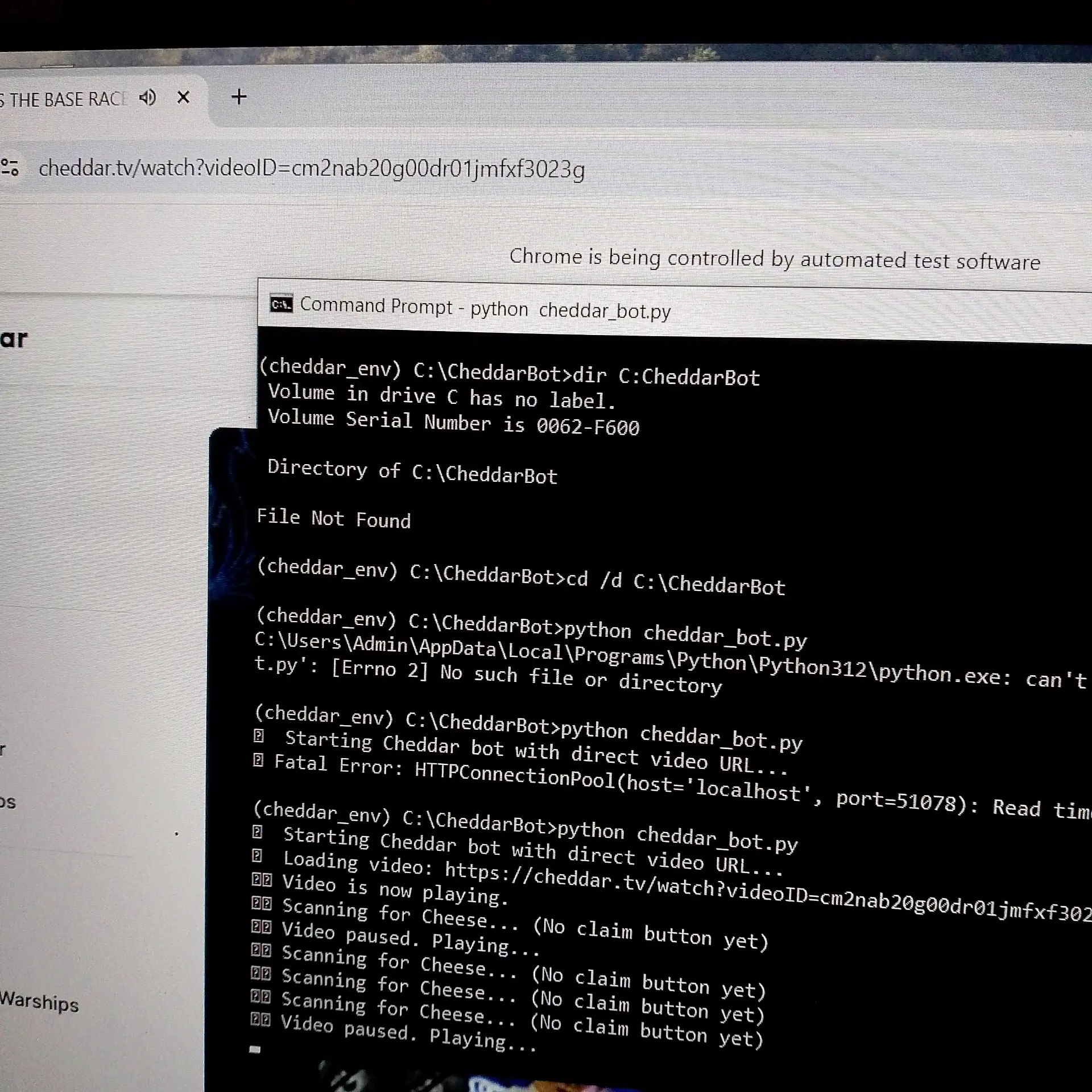Click the 'cd /d C:\CheddarBot' command
This screenshot has width=1092, height=1092.
tap(676, 582)
